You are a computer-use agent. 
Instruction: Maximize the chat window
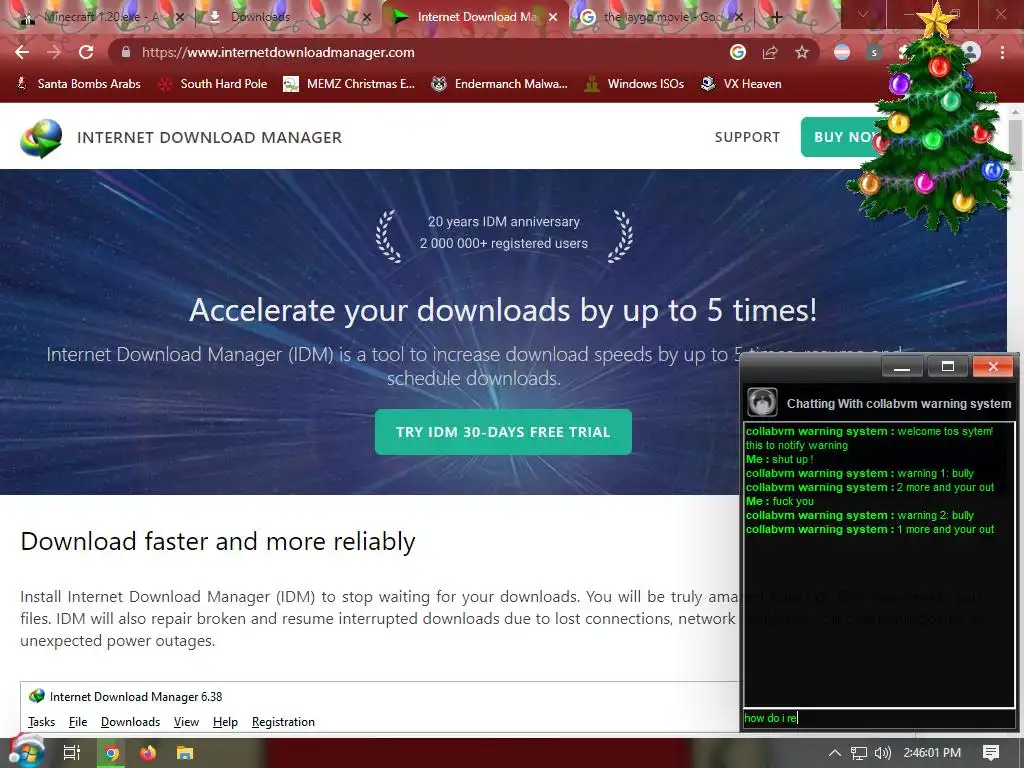coord(948,366)
